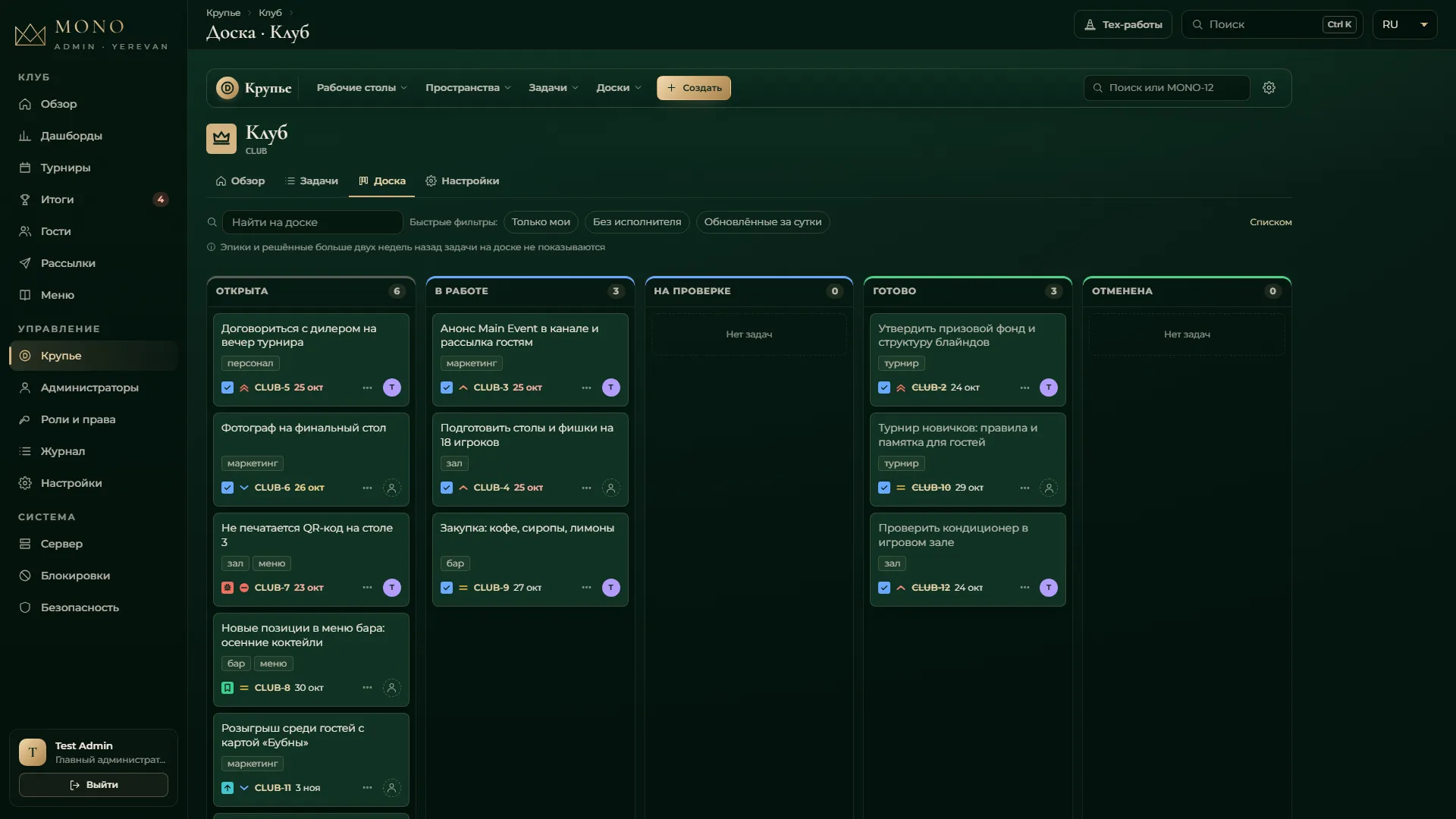The image size is (1456, 819).
Task: Click the Найти на доске search field
Action: pyautogui.click(x=312, y=222)
